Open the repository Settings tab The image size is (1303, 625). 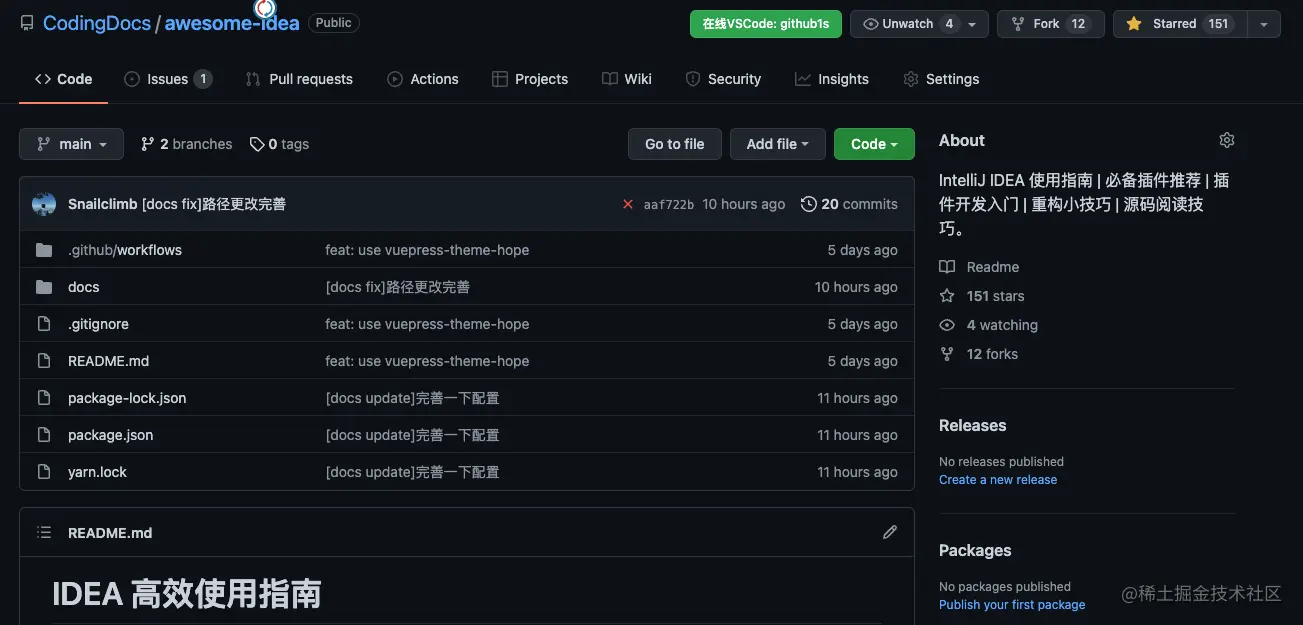coord(941,79)
